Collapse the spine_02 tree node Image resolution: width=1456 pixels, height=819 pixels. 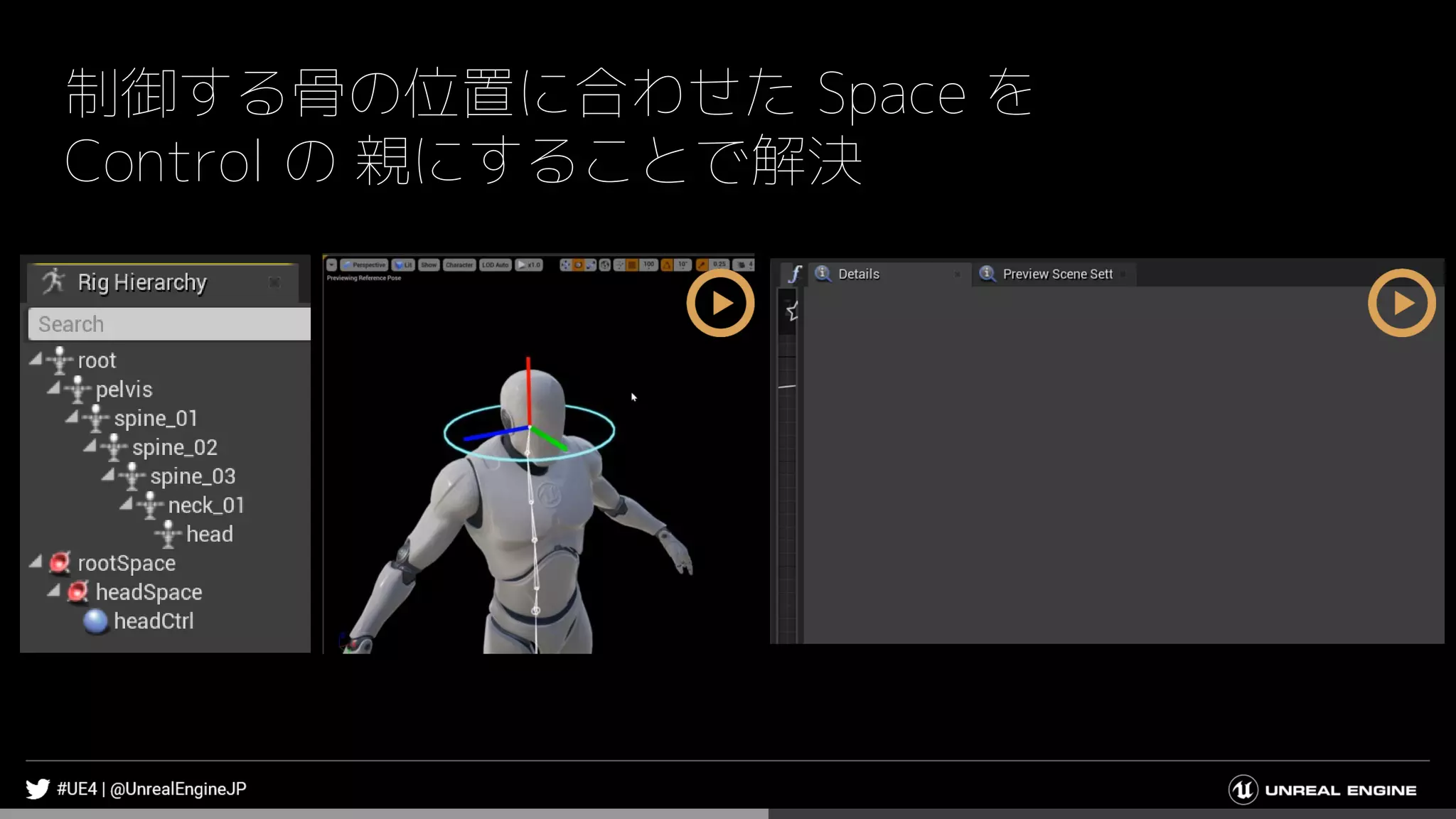point(90,446)
